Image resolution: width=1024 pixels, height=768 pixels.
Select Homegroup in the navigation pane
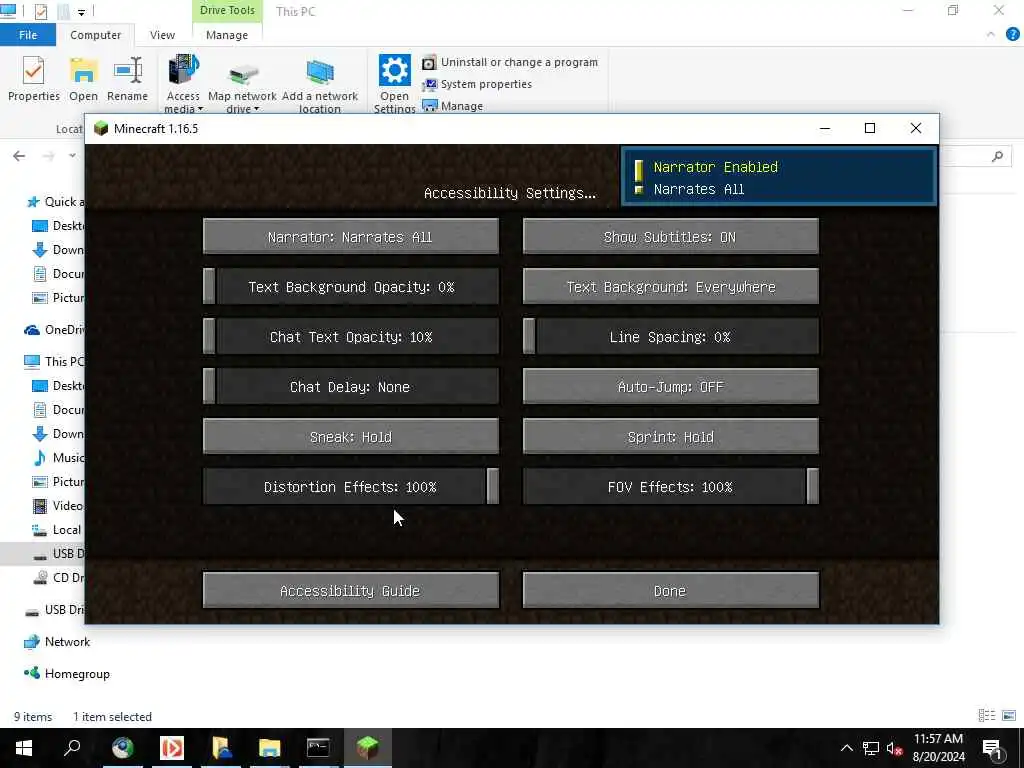pos(66,674)
